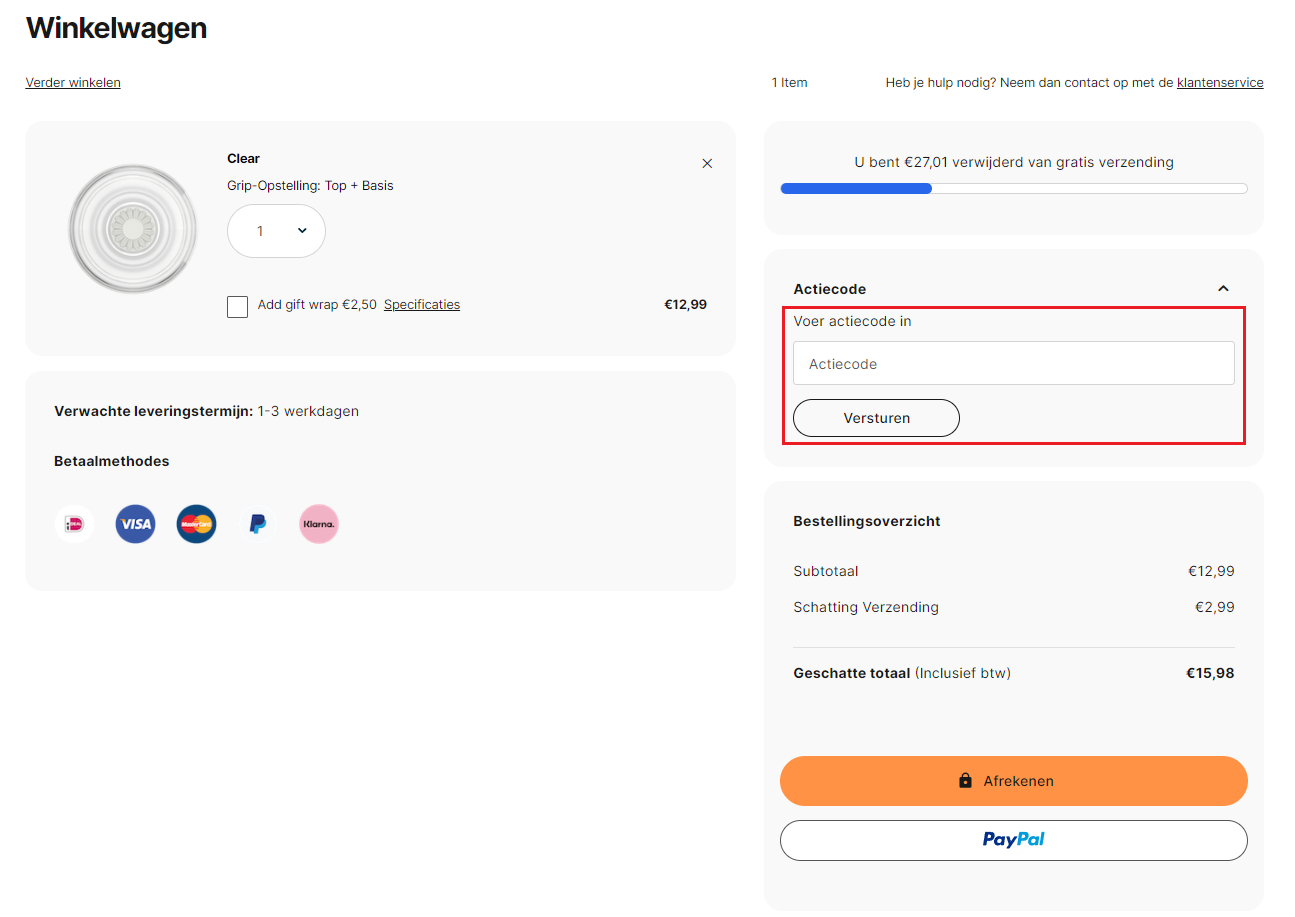Click the iDEAL payment method icon
This screenshot has height=917, width=1295.
point(74,523)
